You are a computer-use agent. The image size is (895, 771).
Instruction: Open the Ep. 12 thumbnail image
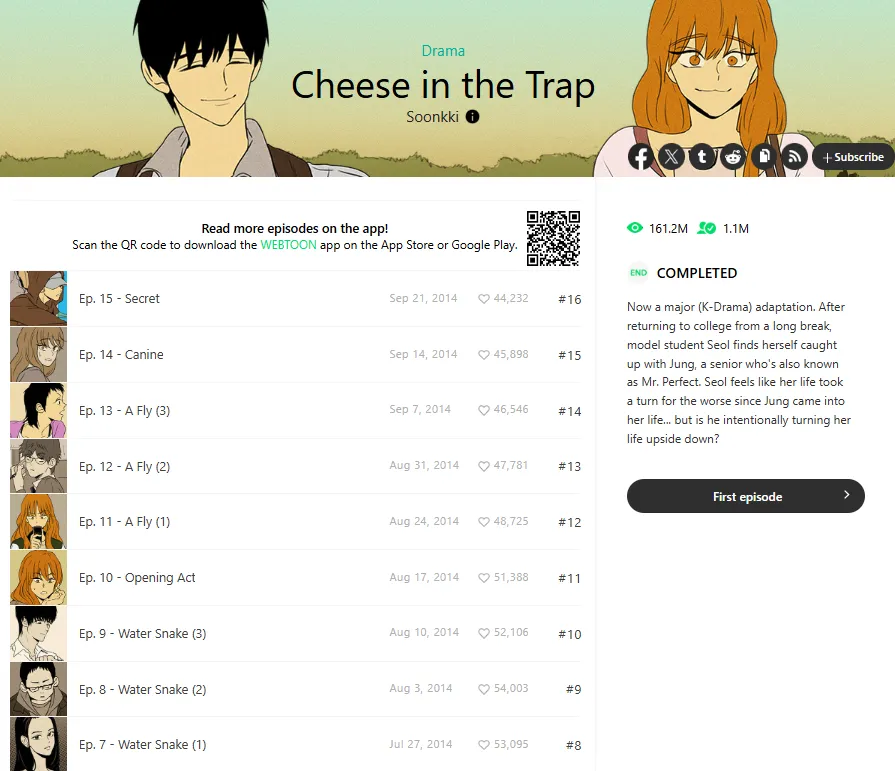click(38, 466)
